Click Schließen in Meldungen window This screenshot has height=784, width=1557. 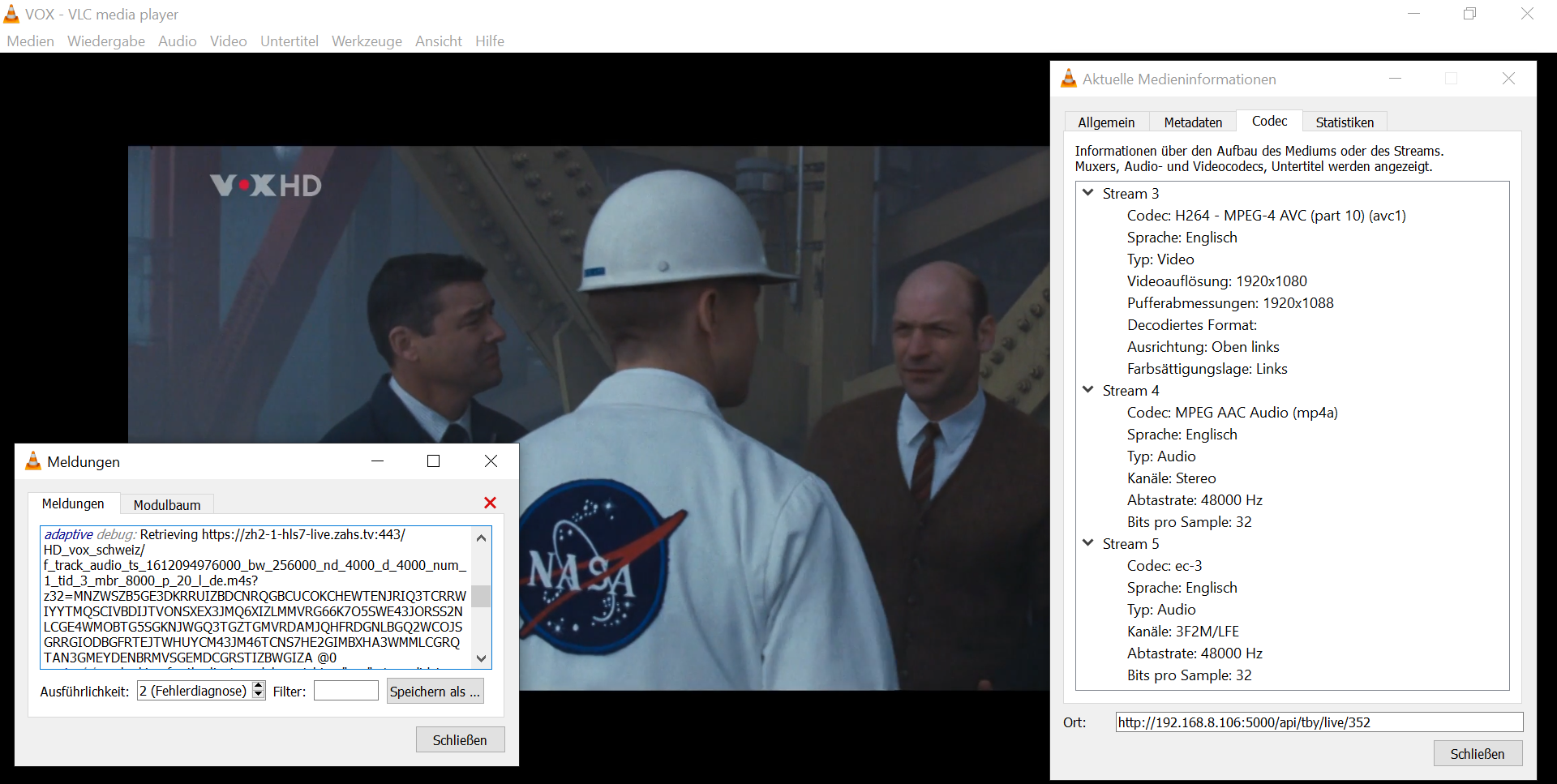460,740
